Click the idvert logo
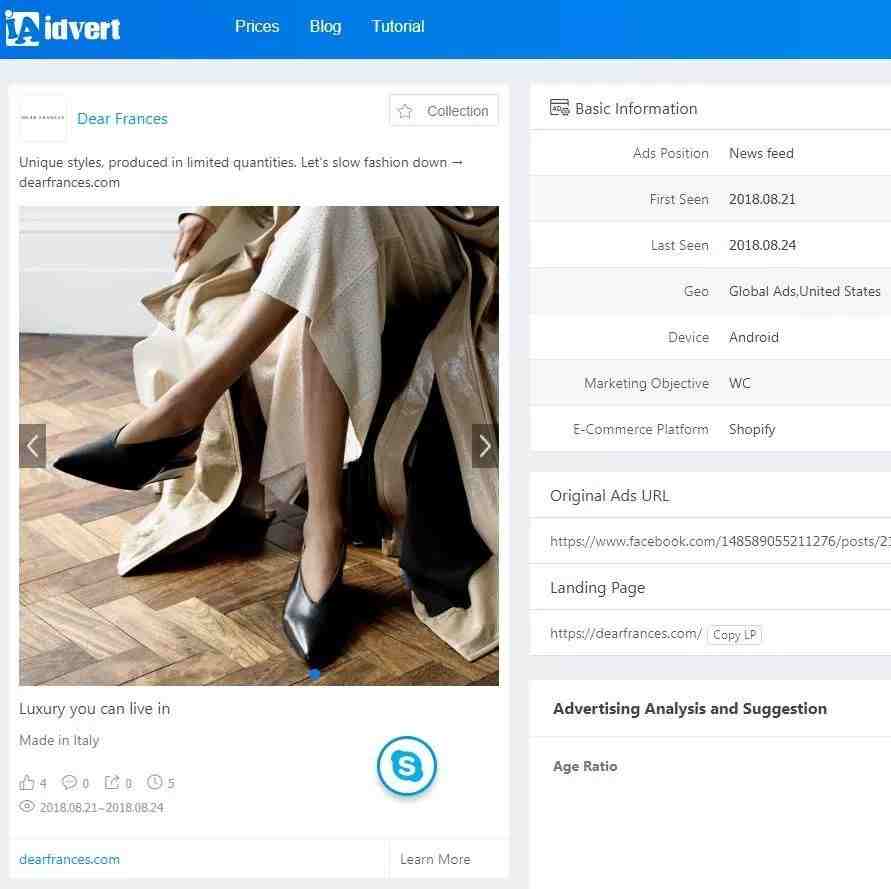 click(63, 28)
